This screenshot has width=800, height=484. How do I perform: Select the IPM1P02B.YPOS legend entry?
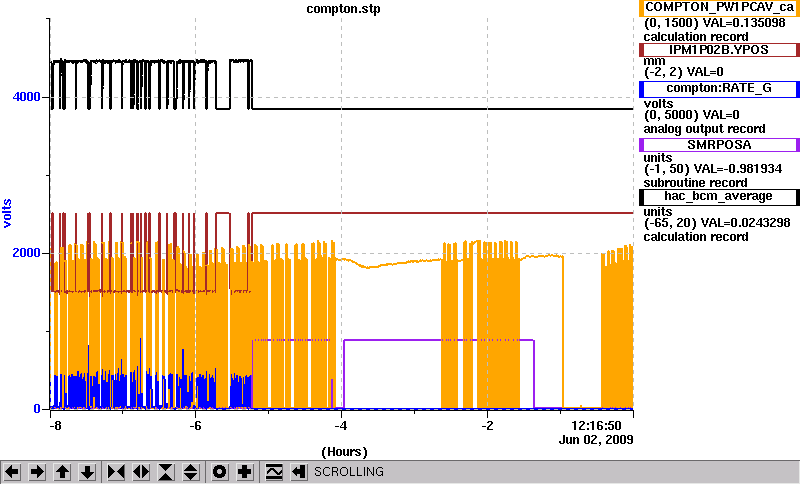(719, 50)
